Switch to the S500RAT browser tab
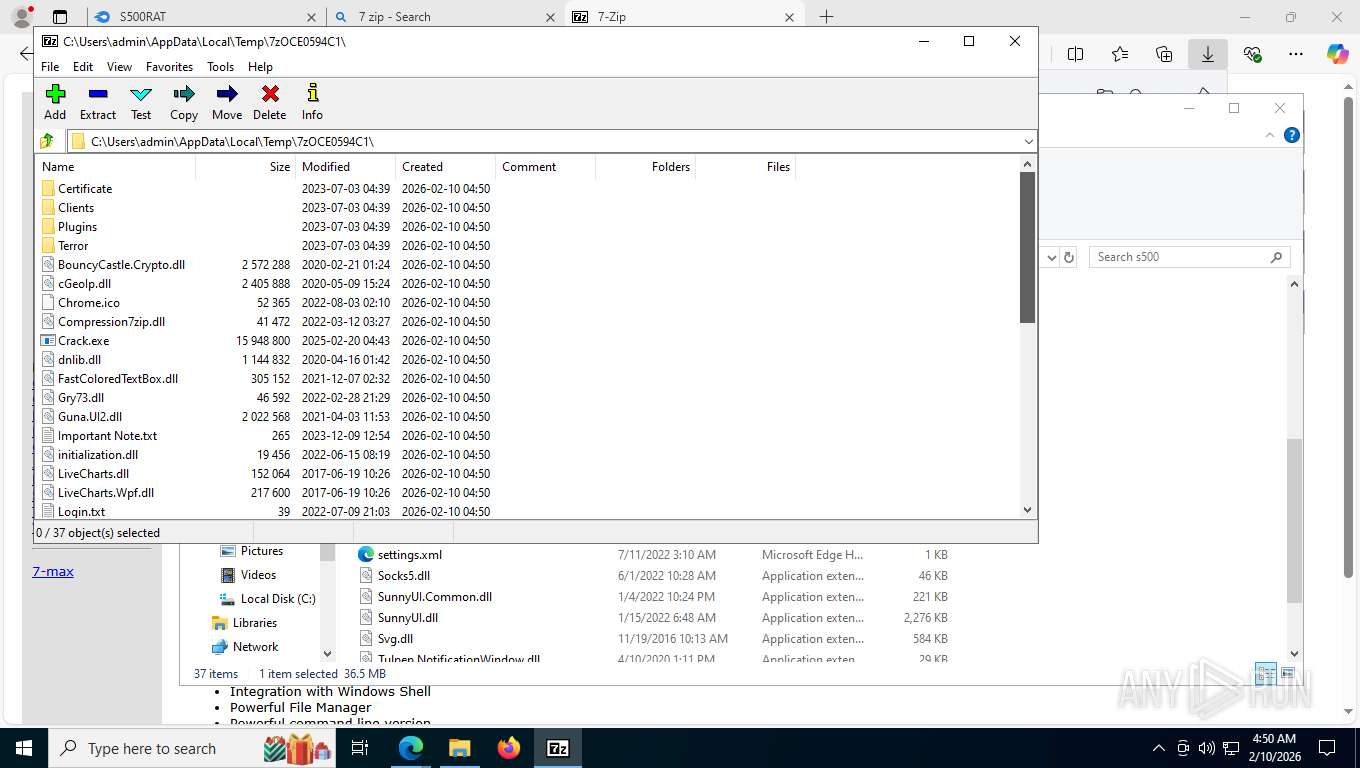This screenshot has width=1360, height=768. point(207,17)
